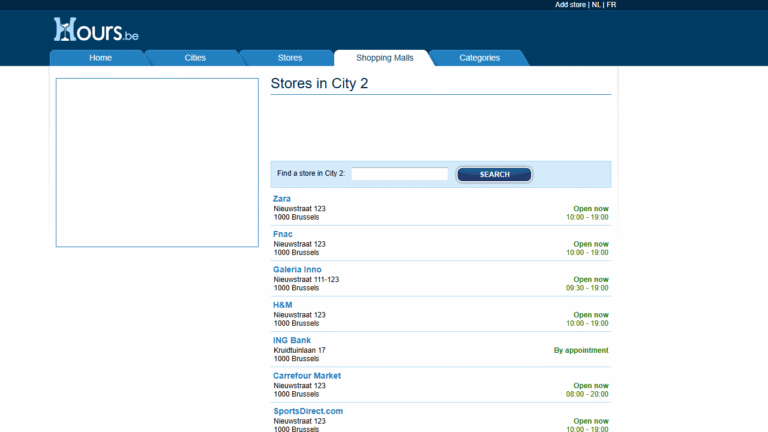Screen dimensions: 768x432
Task: Open the Carrefour Market store page
Action: 307,376
